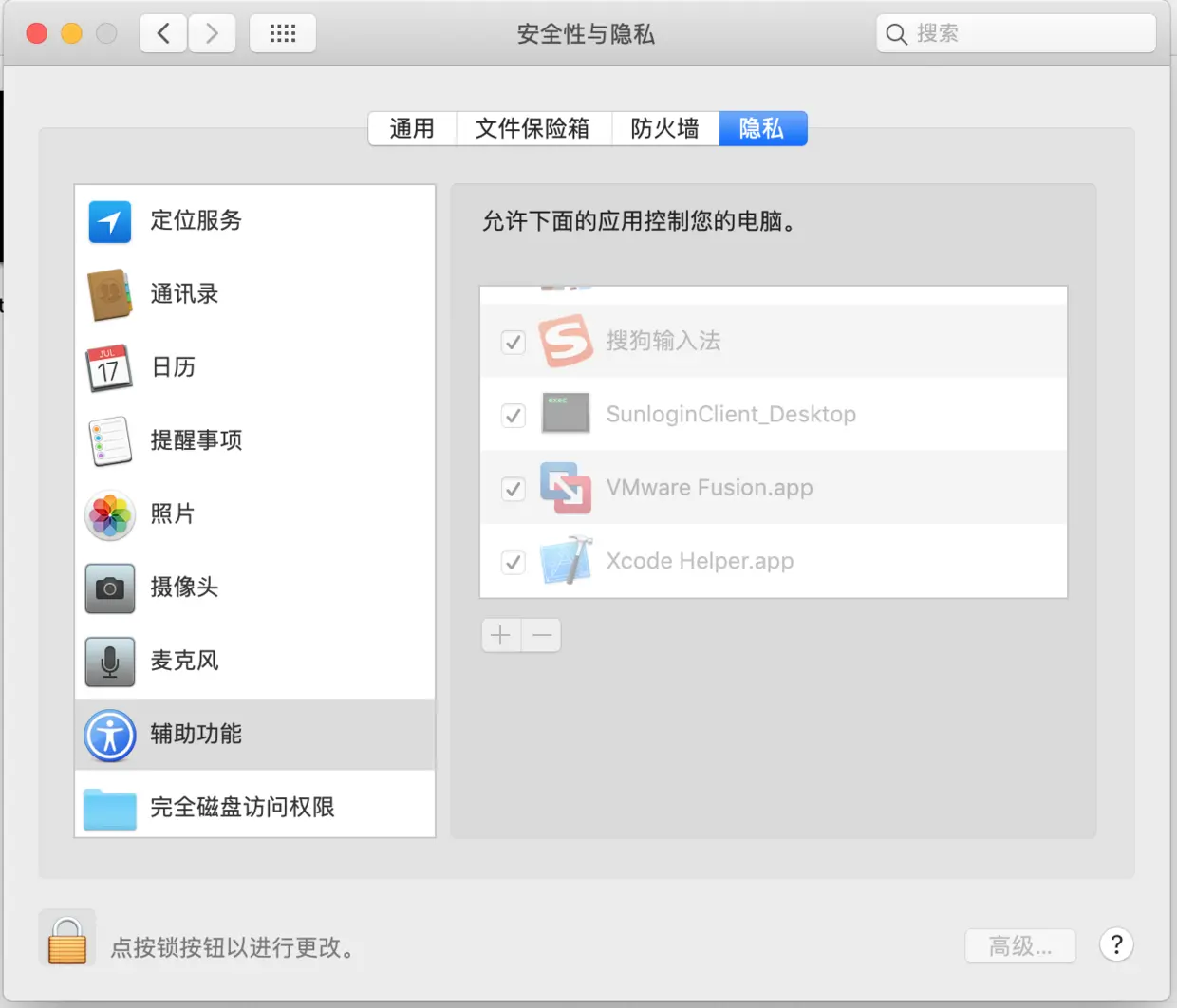Open 提醒事项 privacy settings
The width and height of the screenshot is (1177, 1008).
(196, 440)
